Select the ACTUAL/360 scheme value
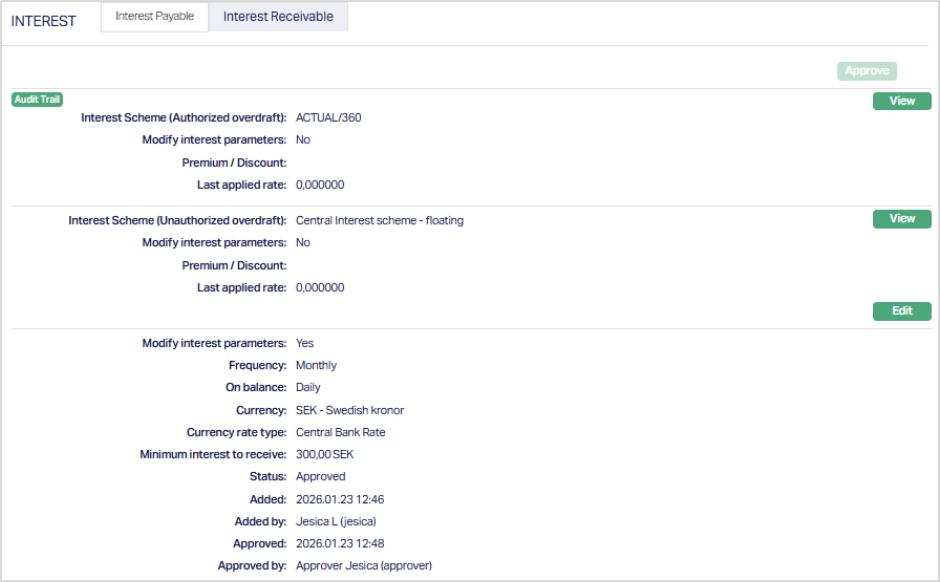The height and width of the screenshot is (582, 940). (x=328, y=118)
